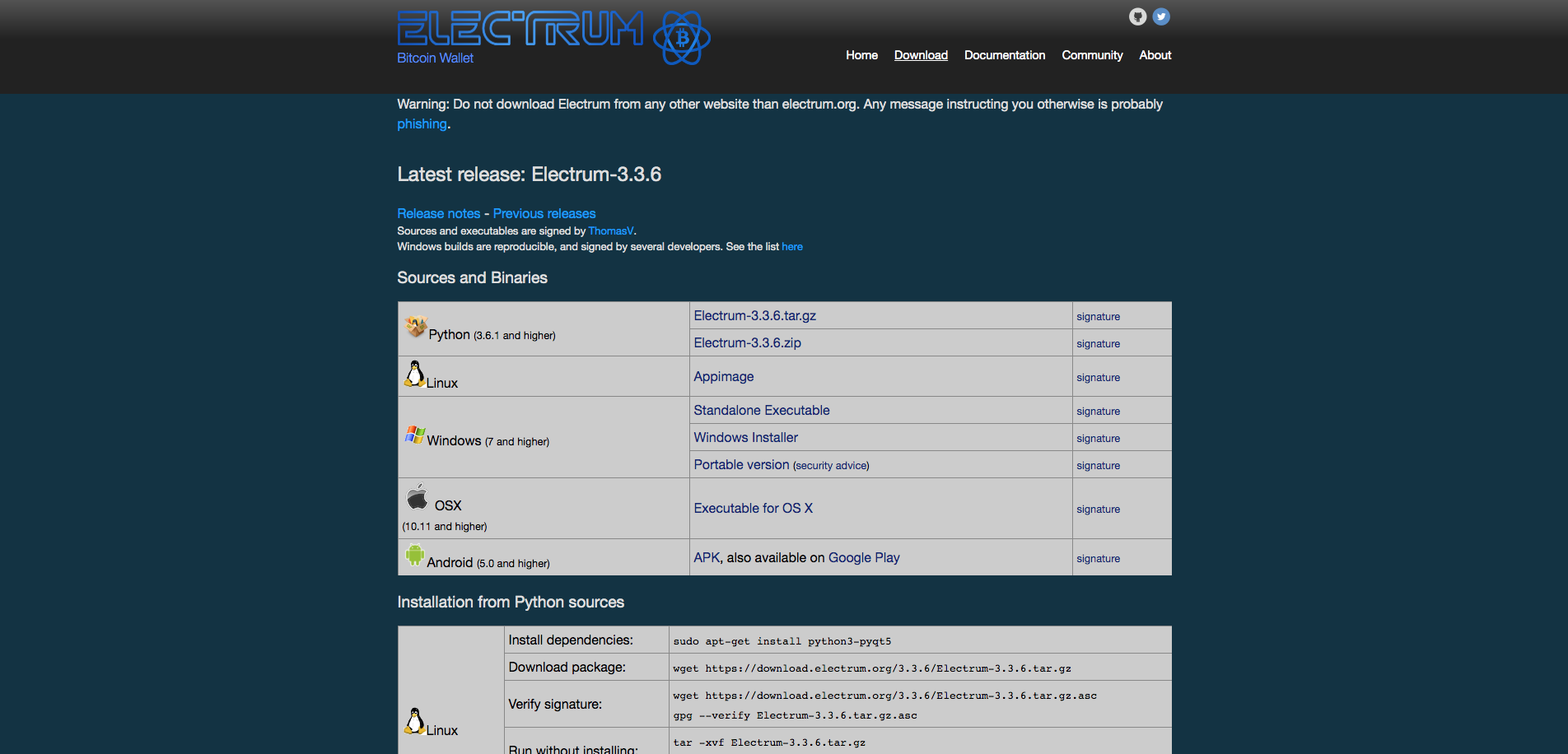The height and width of the screenshot is (754, 1568).
Task: Download Executable for OS X
Action: coord(753,509)
